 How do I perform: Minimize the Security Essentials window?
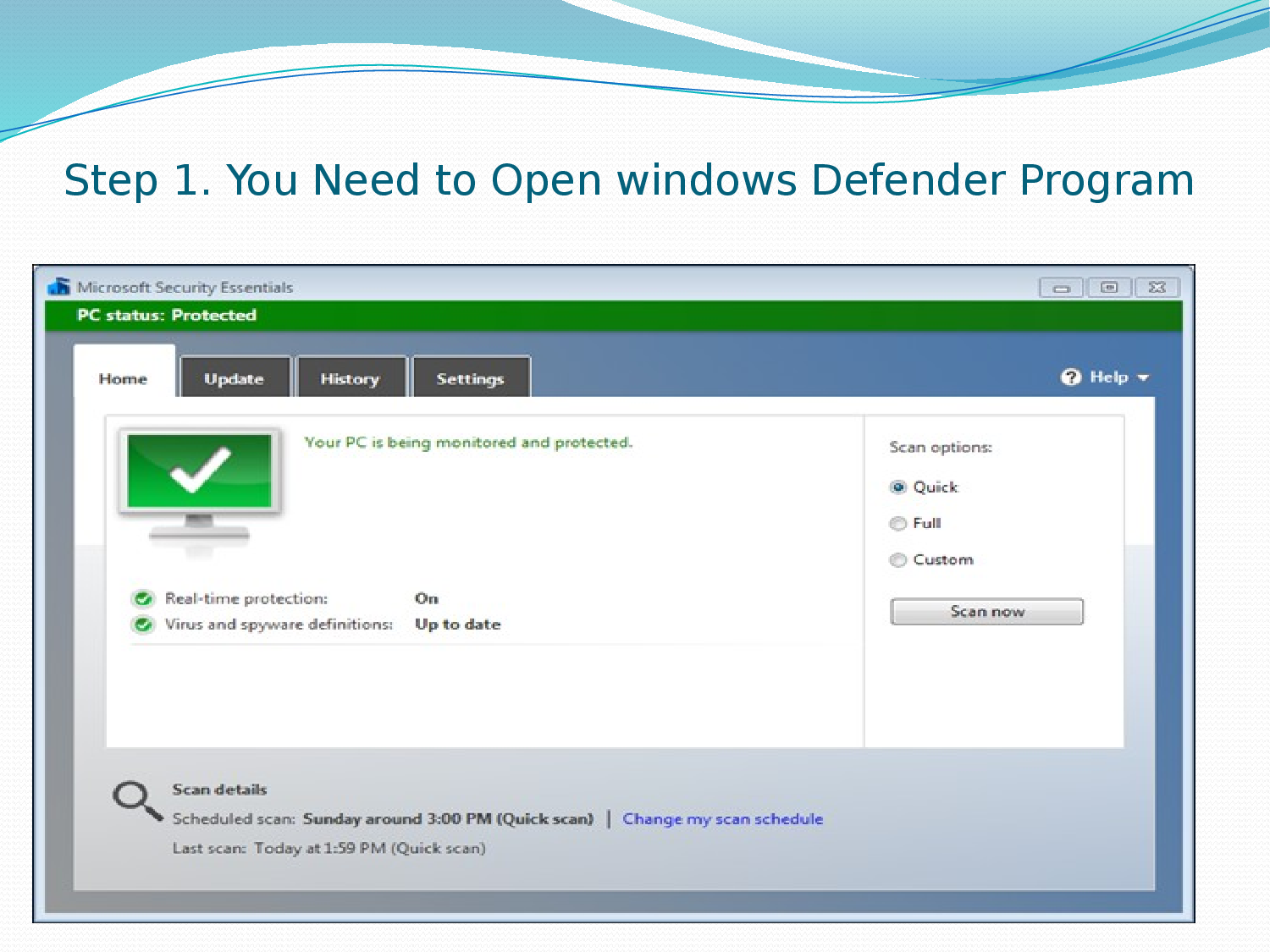(x=1061, y=288)
